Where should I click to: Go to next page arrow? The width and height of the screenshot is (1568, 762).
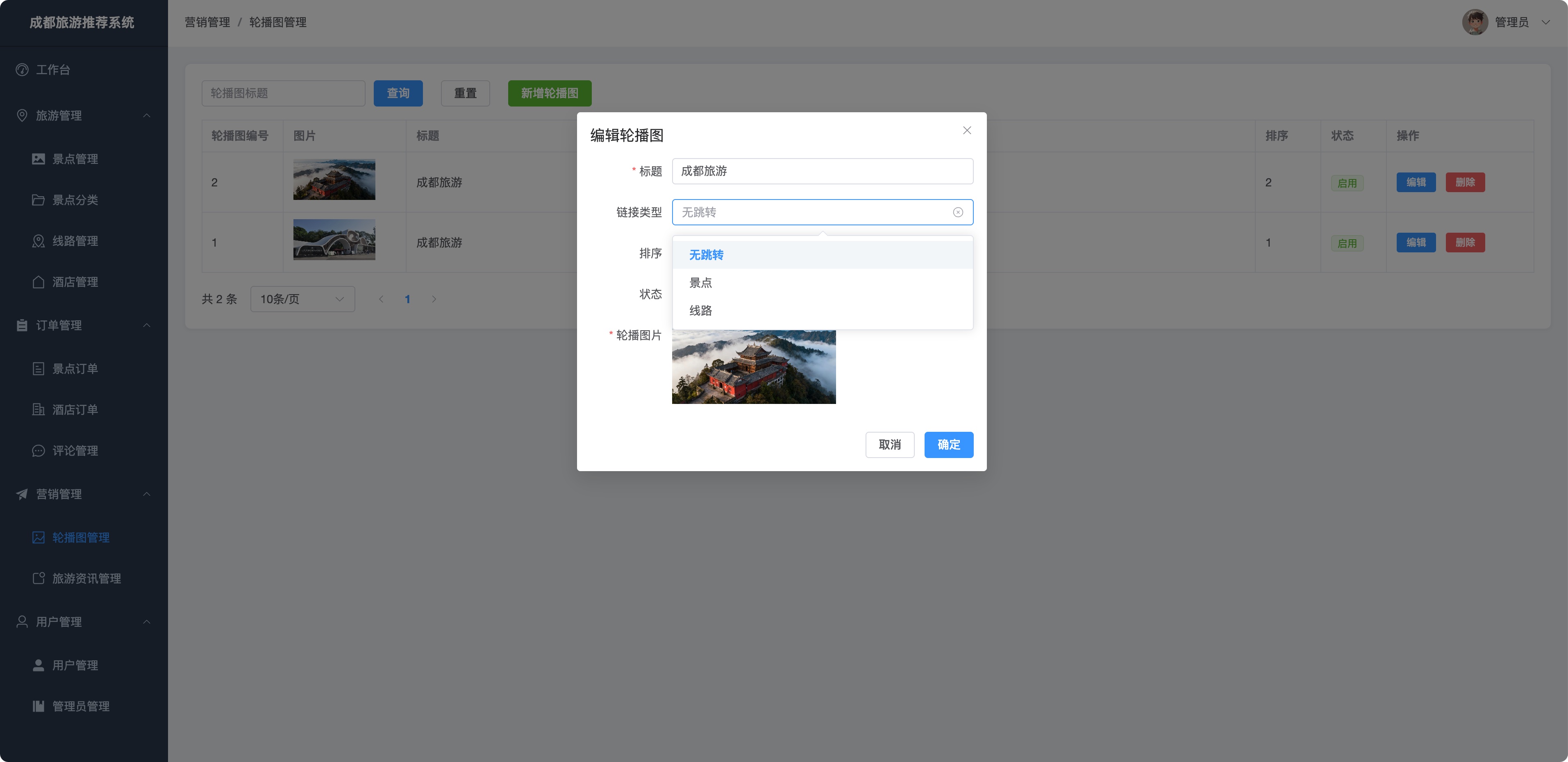coord(434,299)
